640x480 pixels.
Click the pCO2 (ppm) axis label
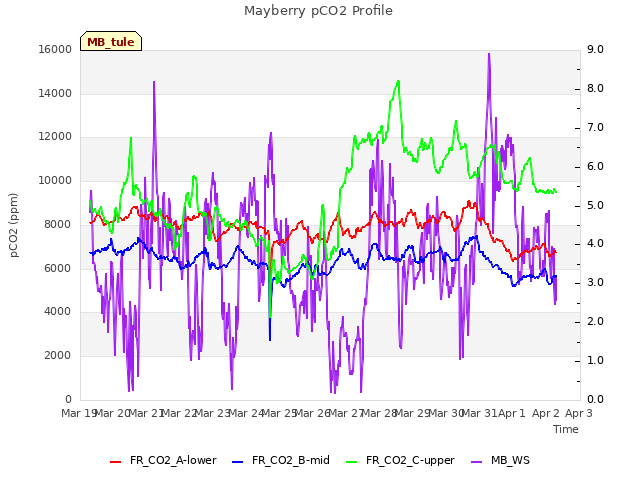point(13,225)
